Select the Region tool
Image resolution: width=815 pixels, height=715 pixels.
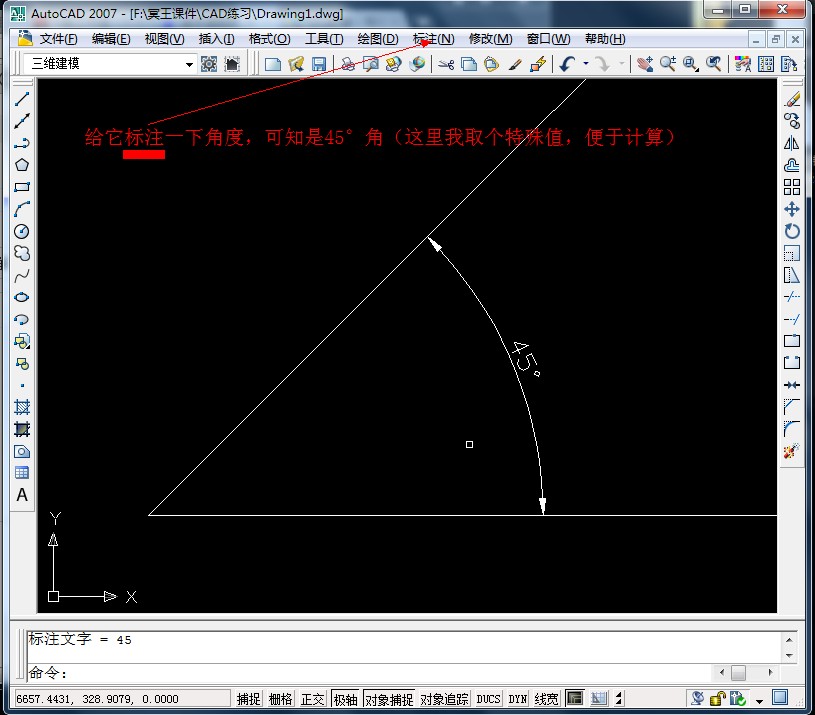22,451
